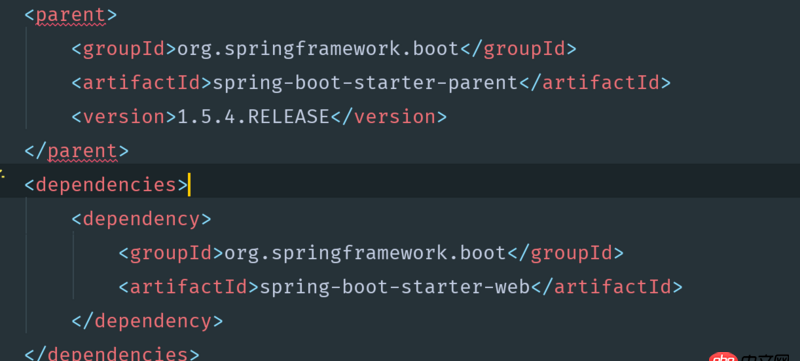Image resolution: width=800 pixels, height=361 pixels.
Task: Click closing </artifactId> tag on spring-boot-starter-web line
Action: (607, 287)
